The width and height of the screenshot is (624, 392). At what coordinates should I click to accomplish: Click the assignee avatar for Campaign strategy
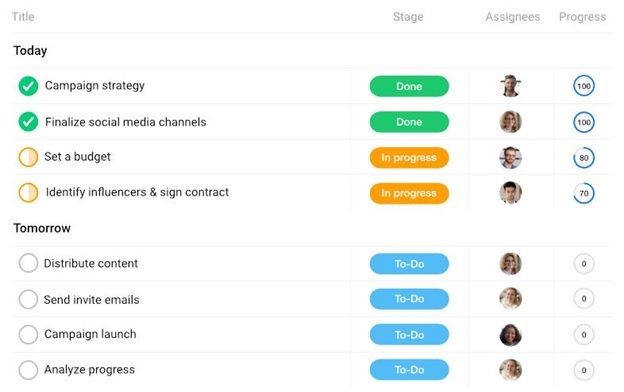click(x=510, y=86)
